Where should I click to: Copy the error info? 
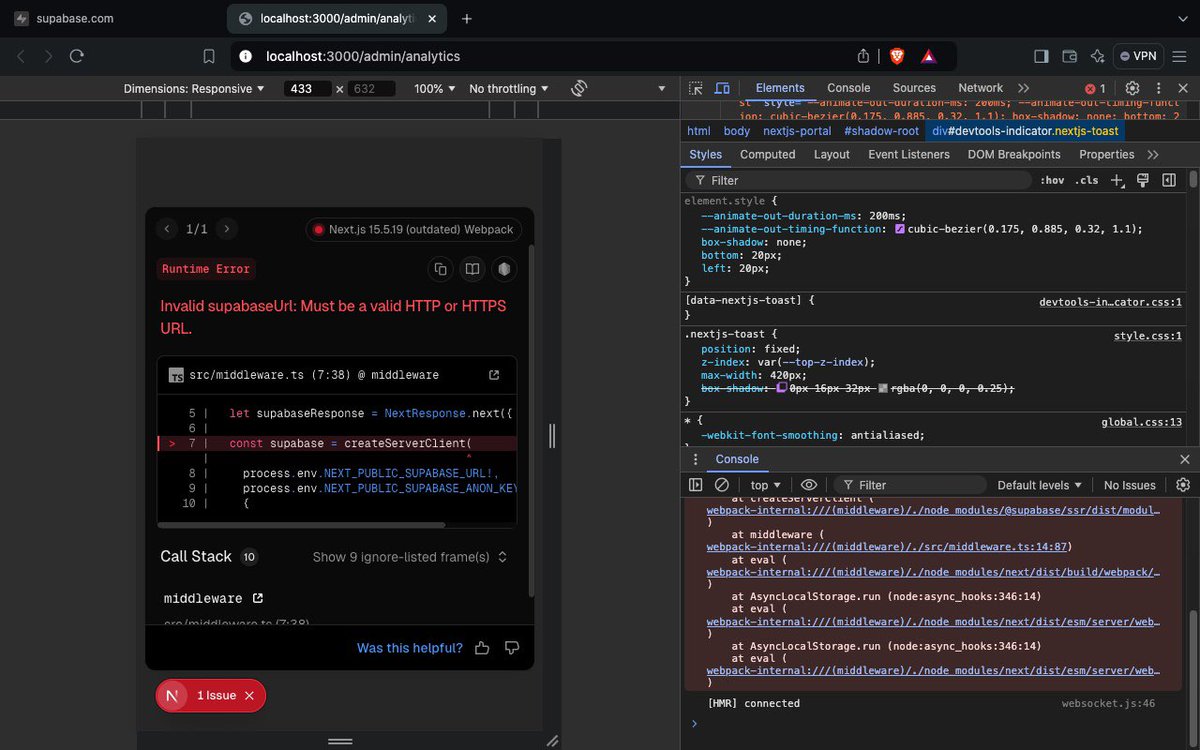pyautogui.click(x=440, y=269)
